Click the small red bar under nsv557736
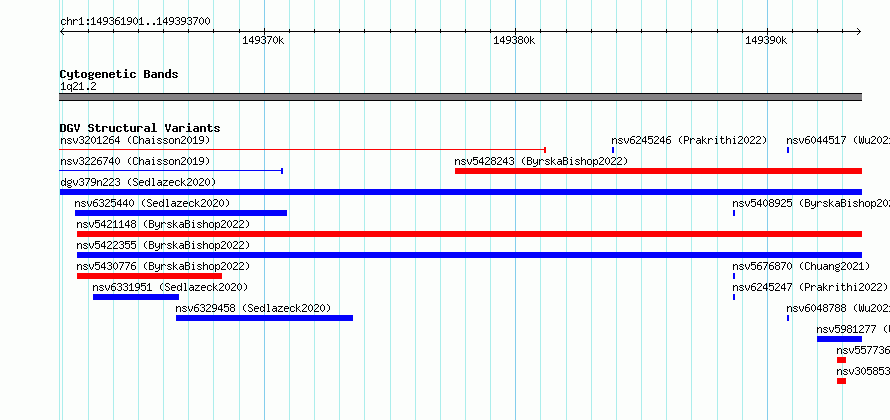Image resolution: width=890 pixels, height=420 pixels. click(x=841, y=360)
